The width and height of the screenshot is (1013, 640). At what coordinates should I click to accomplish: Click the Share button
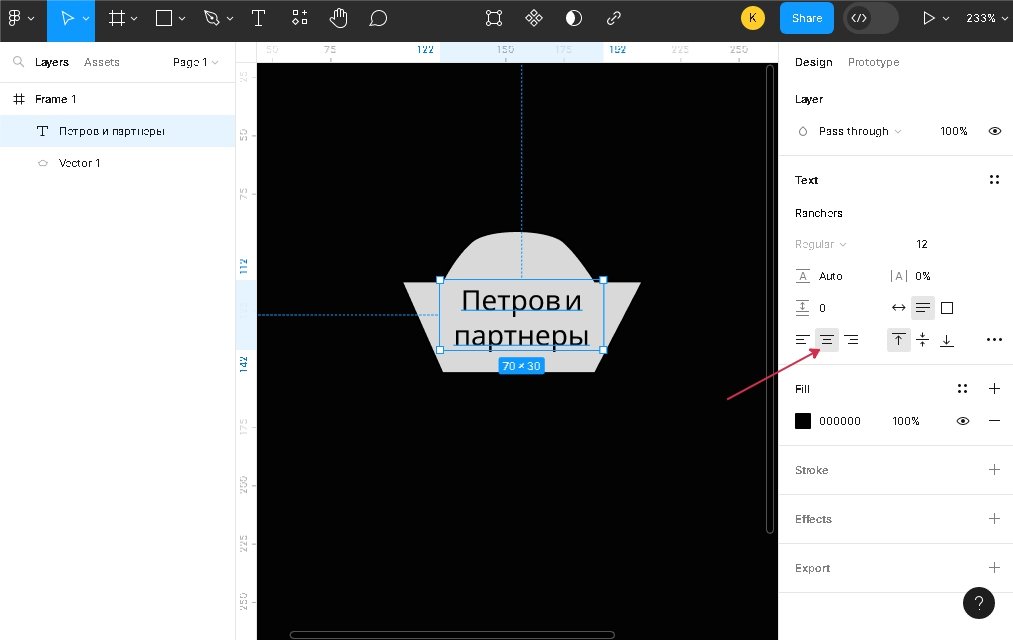point(806,18)
